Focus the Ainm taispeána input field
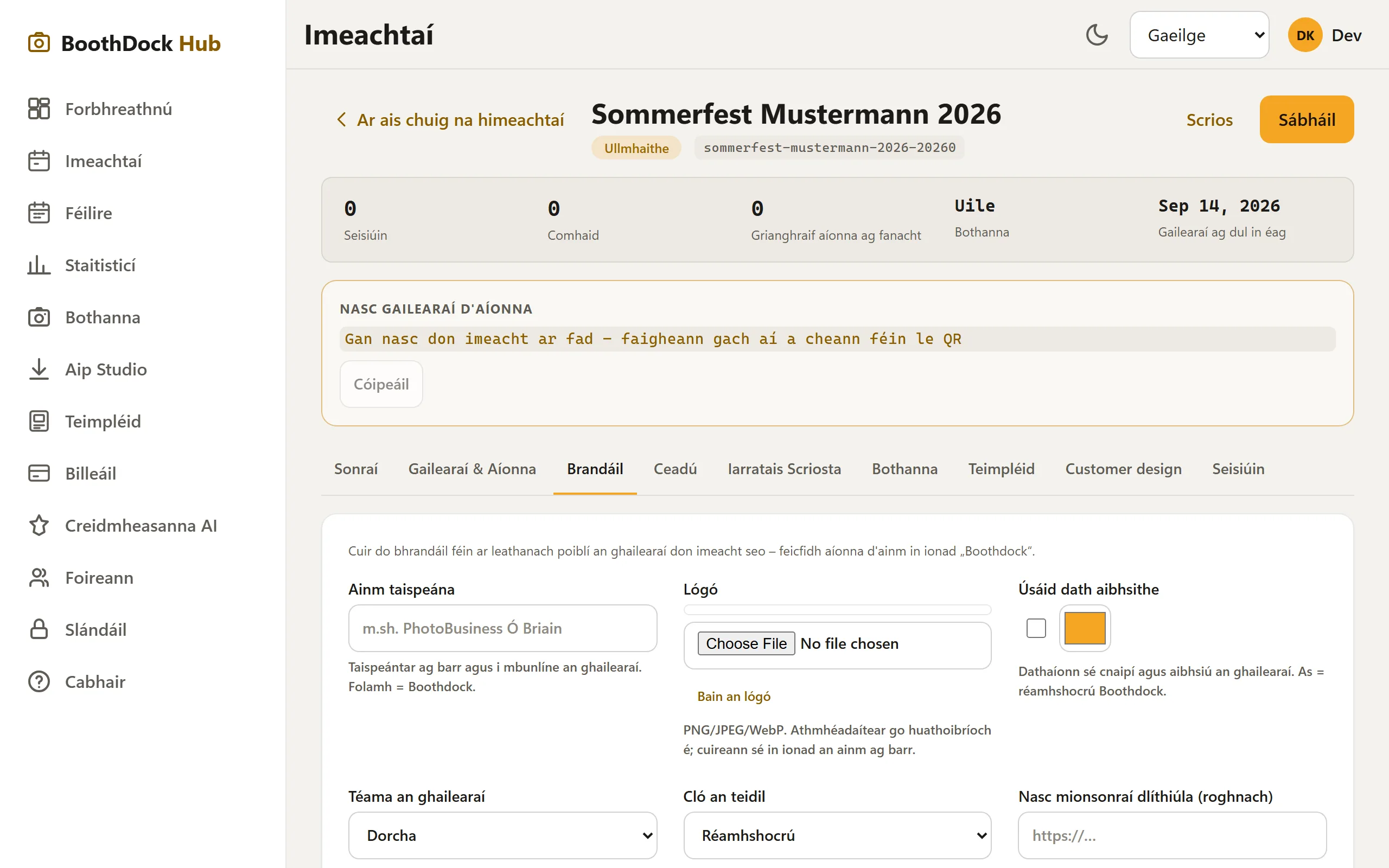This screenshot has width=1389, height=868. click(x=502, y=628)
